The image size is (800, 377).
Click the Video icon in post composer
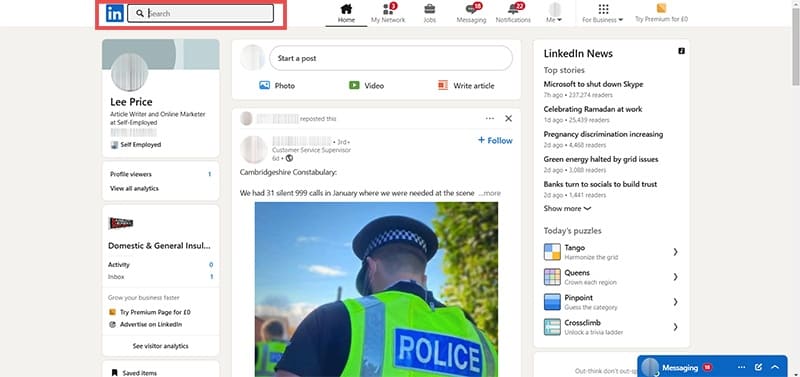[354, 85]
